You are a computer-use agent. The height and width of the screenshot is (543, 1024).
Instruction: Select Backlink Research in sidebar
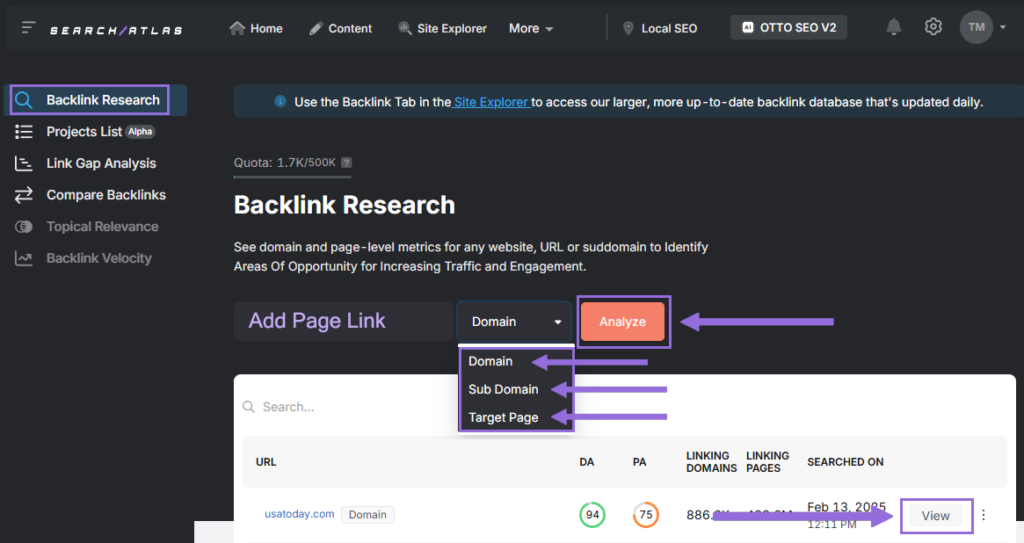click(95, 100)
